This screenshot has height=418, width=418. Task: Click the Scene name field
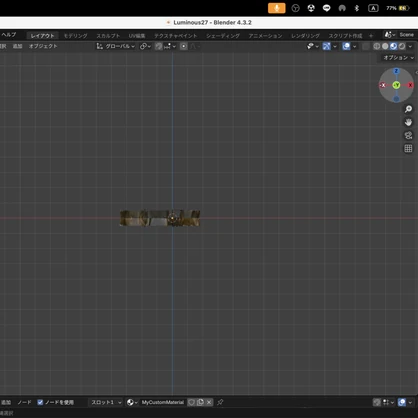(x=407, y=35)
